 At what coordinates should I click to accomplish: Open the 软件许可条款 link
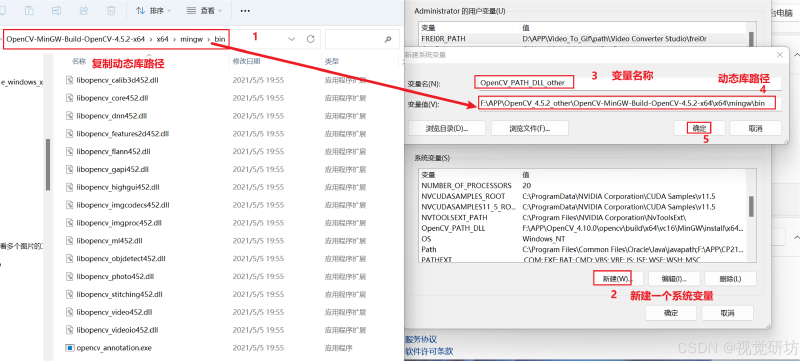click(x=429, y=351)
